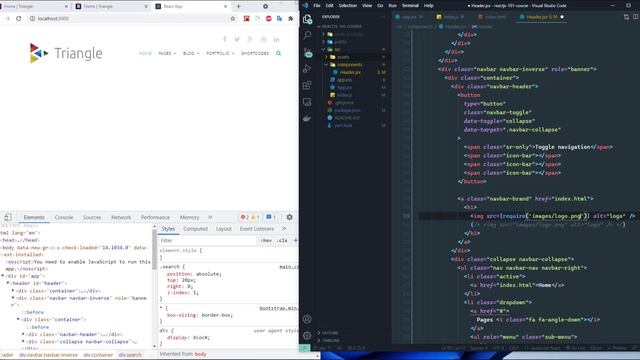Collapse the components folder in Explorer

click(x=349, y=64)
